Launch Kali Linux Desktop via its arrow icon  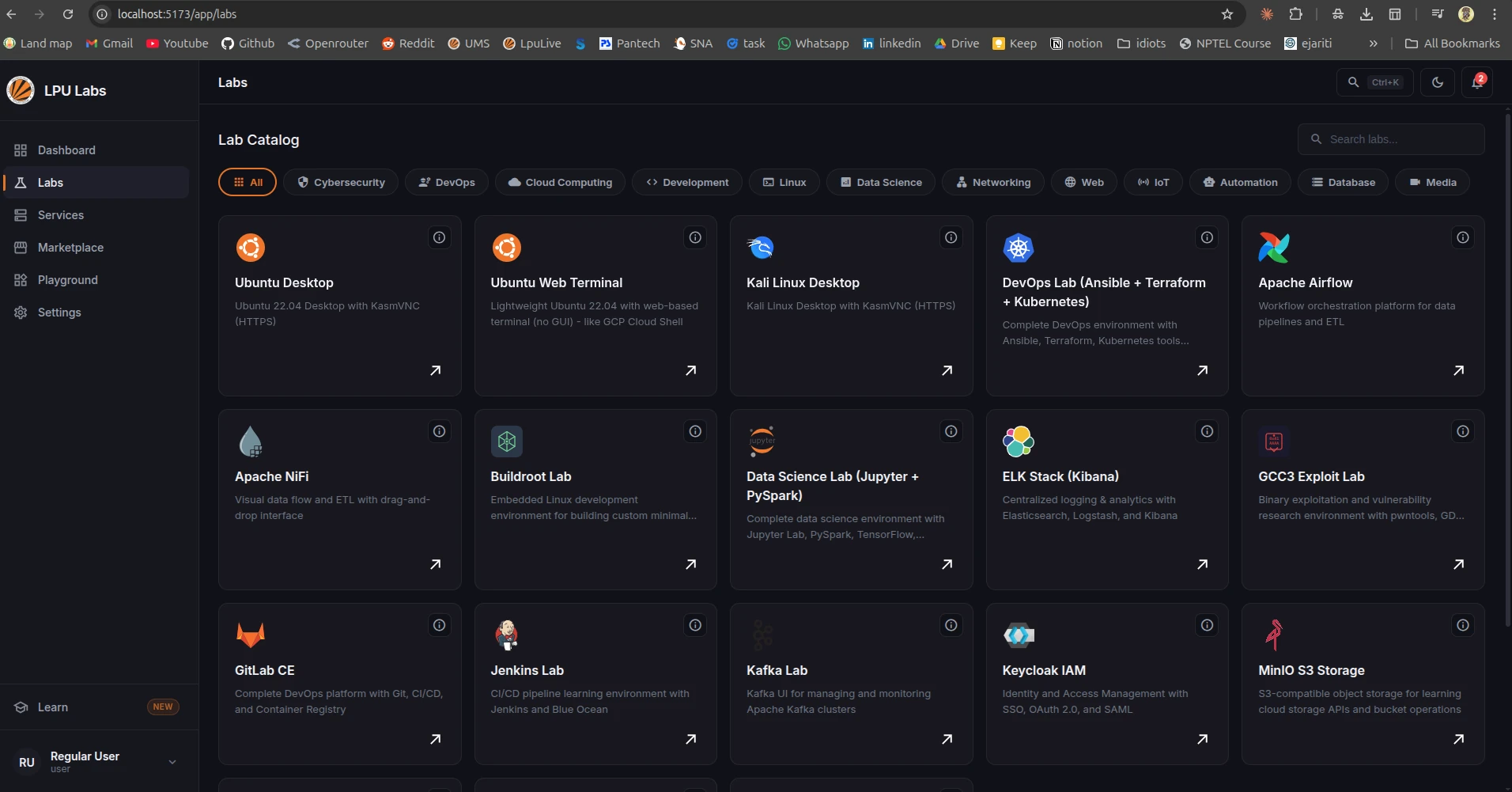point(946,371)
